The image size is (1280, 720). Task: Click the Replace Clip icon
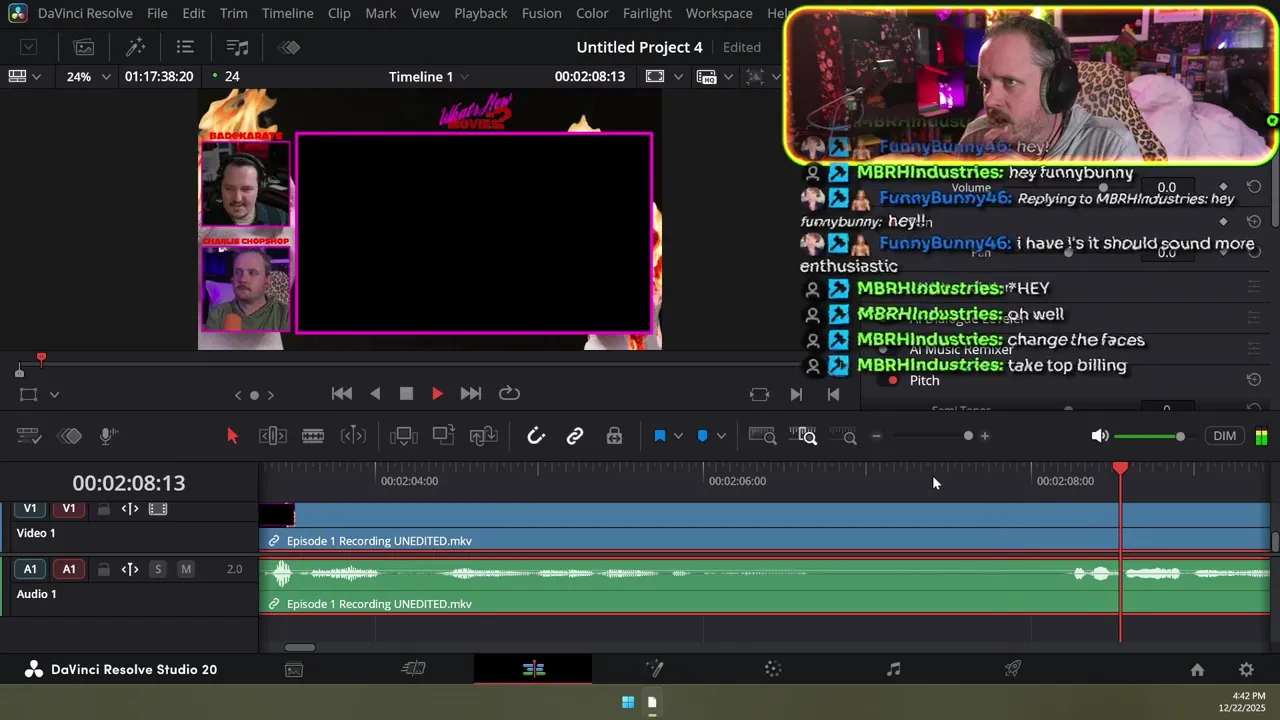(x=484, y=436)
